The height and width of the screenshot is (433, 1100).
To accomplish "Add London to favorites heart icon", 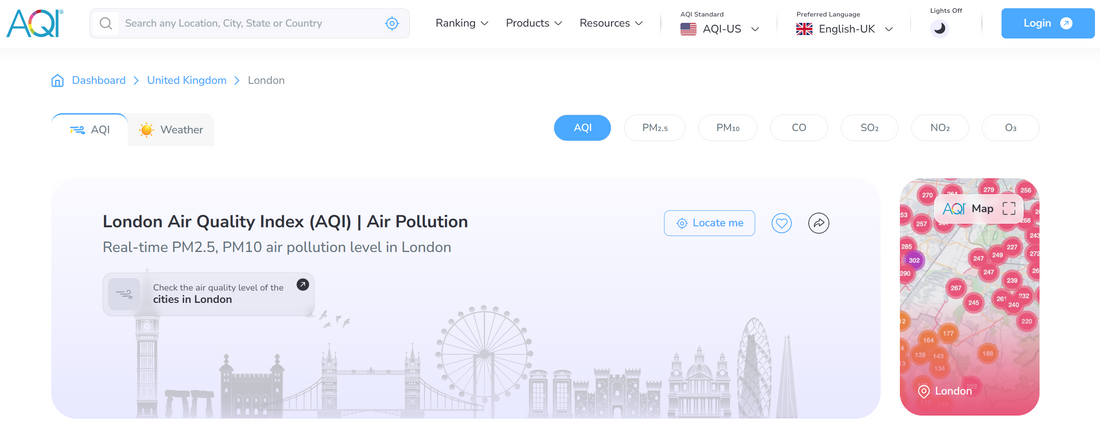I will tap(782, 223).
